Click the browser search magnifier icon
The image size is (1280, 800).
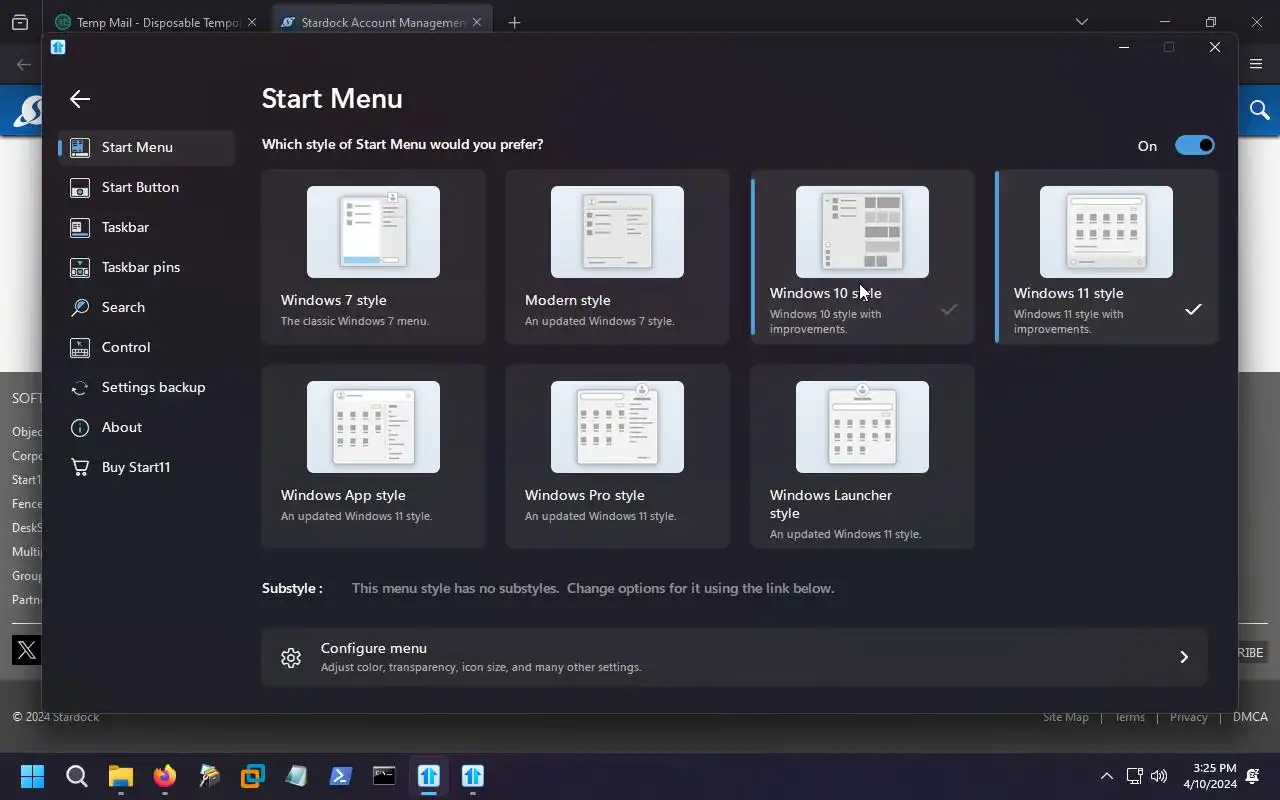click(1260, 110)
